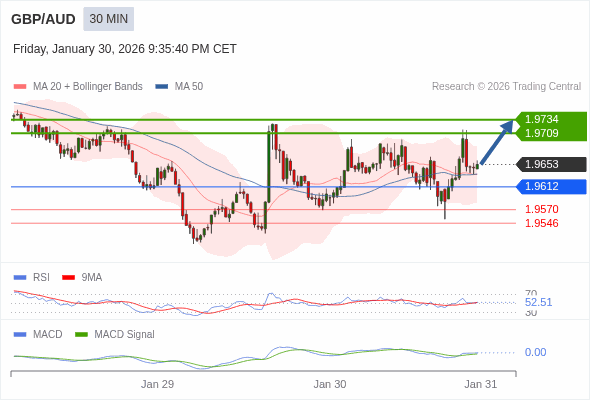Click the Jan 30 axis label
This screenshot has width=590, height=400.
point(330,384)
